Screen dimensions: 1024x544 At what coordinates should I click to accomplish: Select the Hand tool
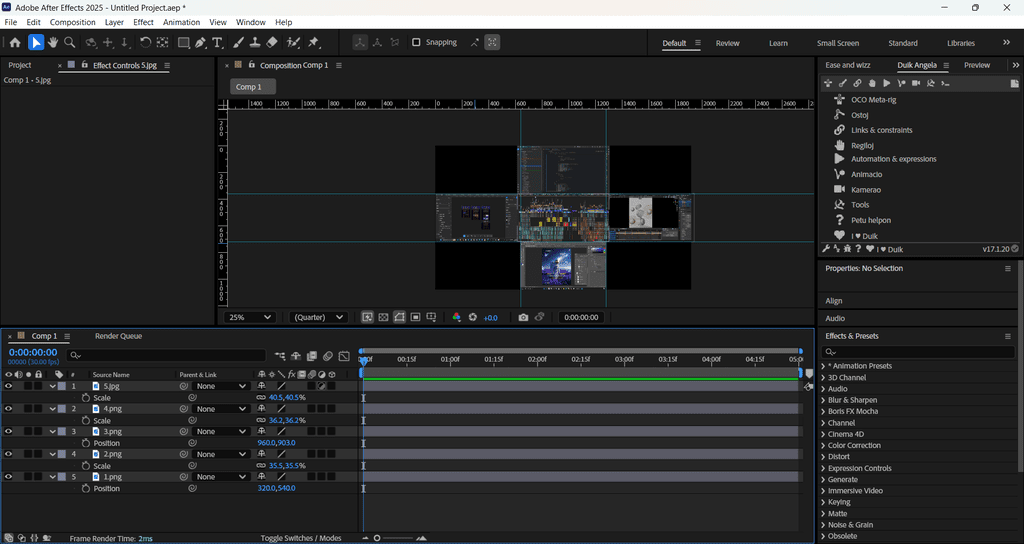pos(53,43)
